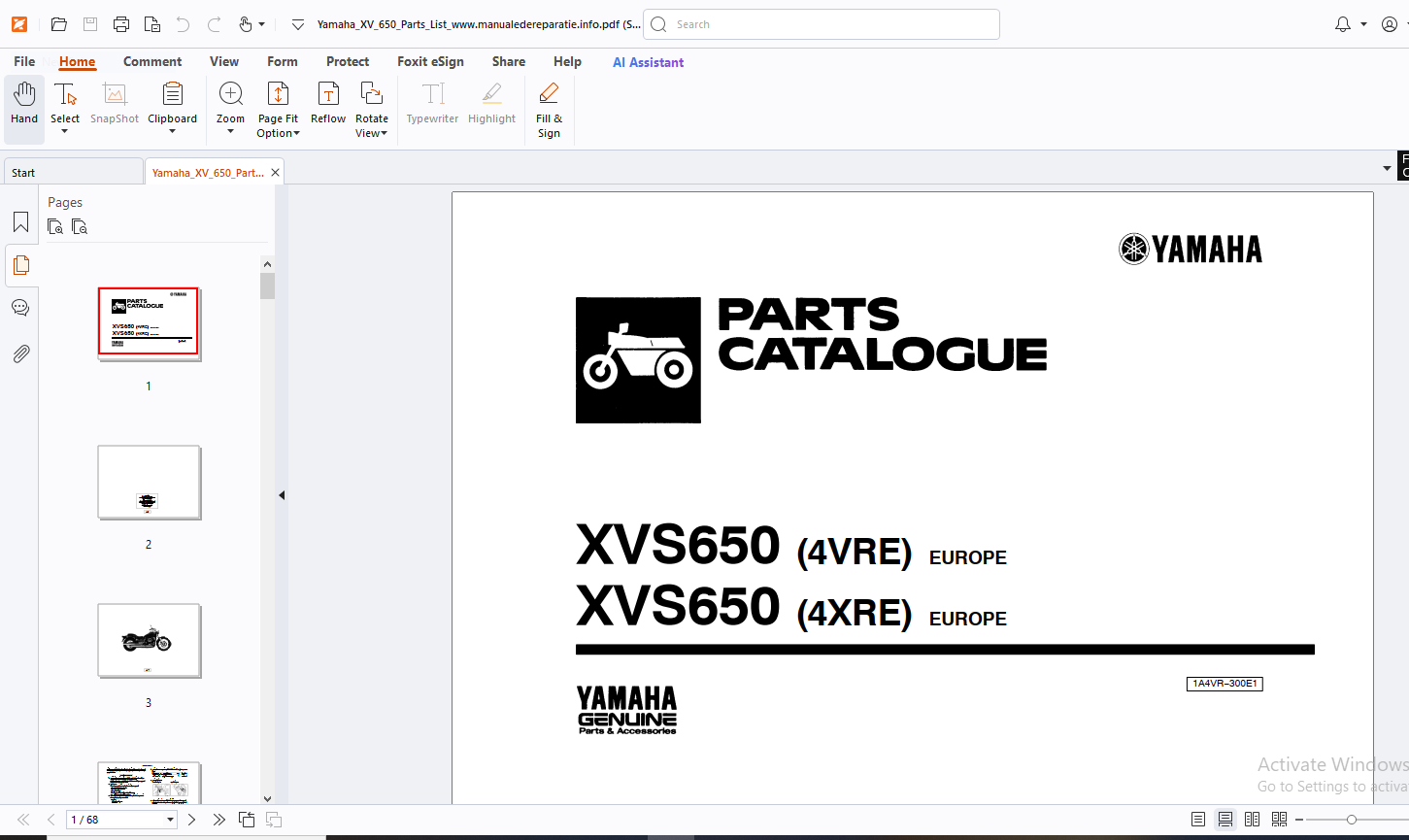This screenshot has height=840, width=1409.
Task: Switch to continuous page view mode
Action: point(1225,820)
